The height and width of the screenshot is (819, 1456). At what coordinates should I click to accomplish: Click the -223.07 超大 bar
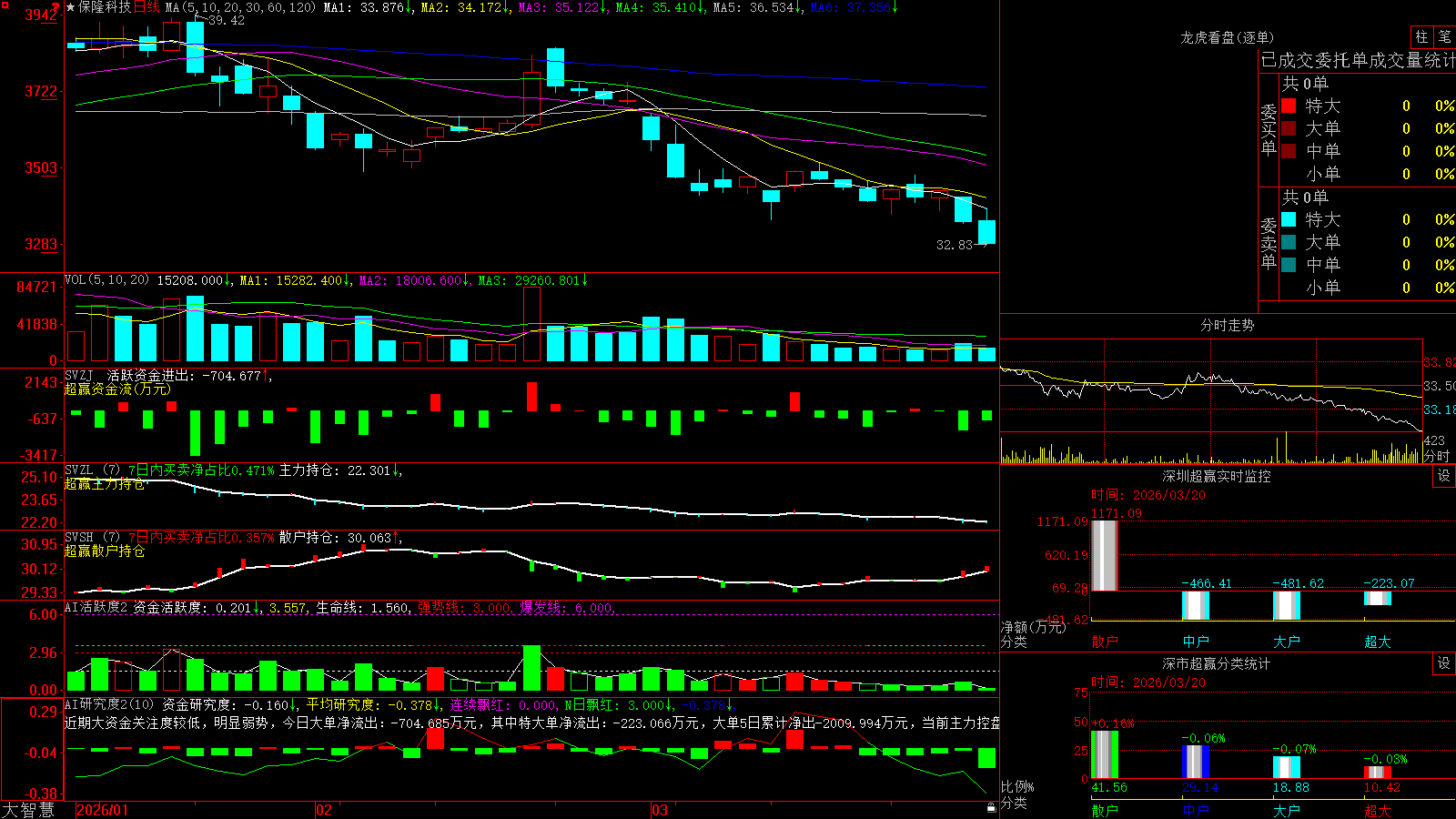tap(1378, 598)
